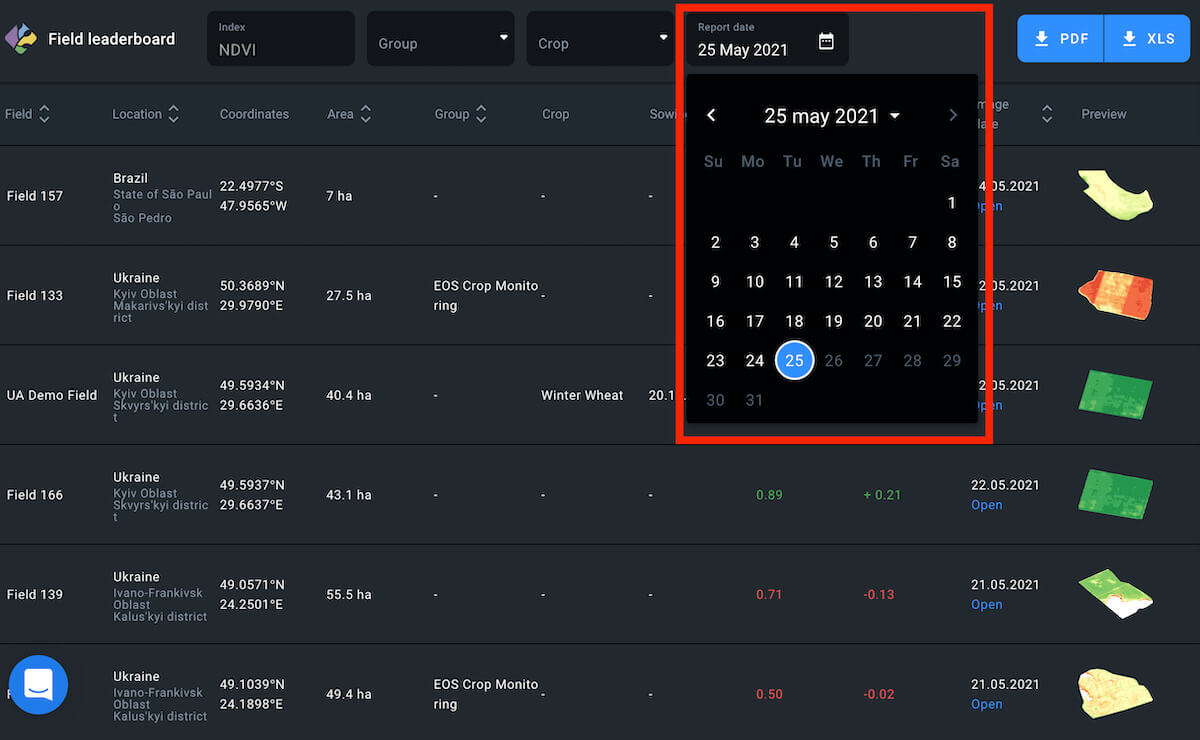
Task: Open the Group filter dropdown
Action: point(440,39)
